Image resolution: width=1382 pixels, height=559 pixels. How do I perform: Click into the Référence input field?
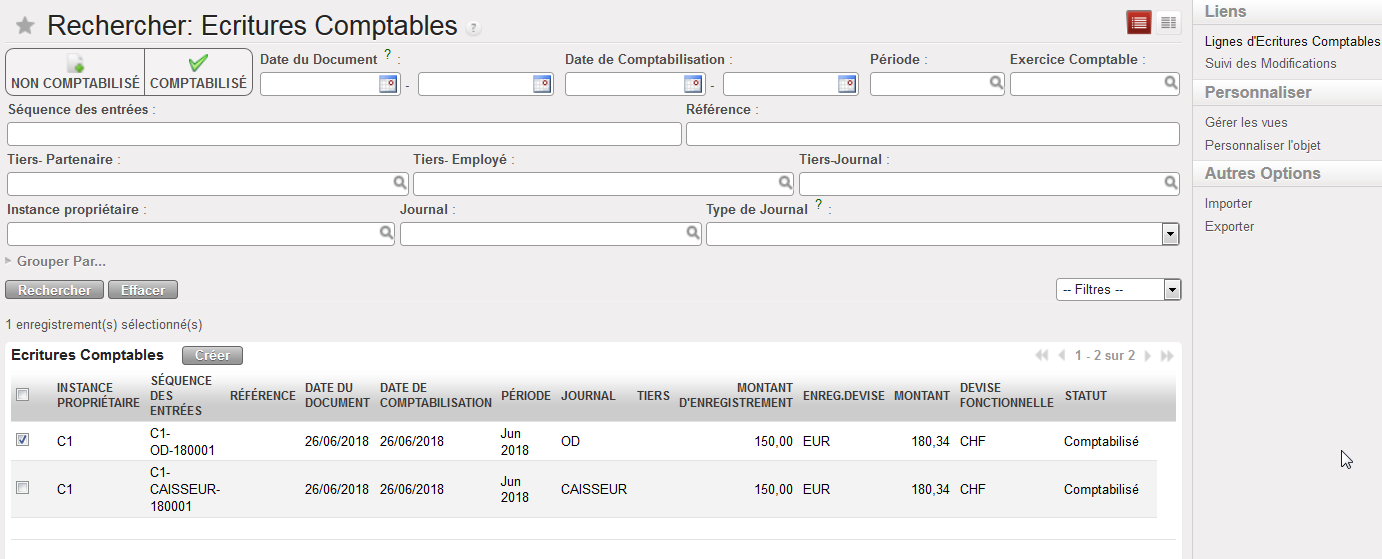tap(932, 134)
